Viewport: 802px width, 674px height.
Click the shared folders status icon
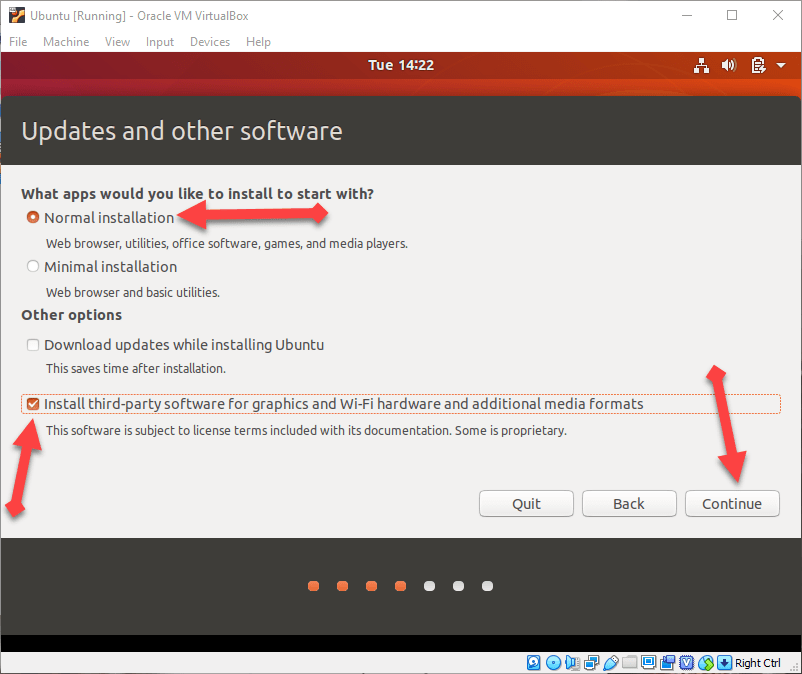(x=629, y=662)
